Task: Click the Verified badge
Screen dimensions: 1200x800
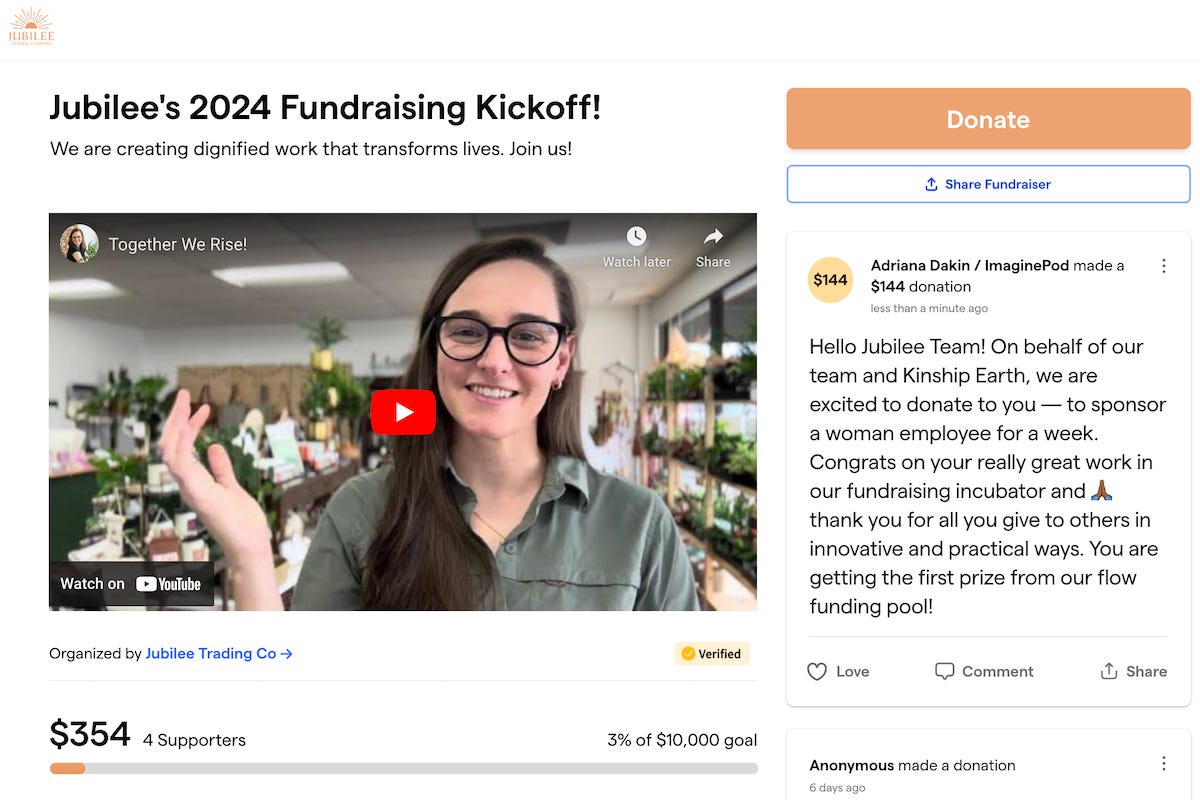Action: pos(711,654)
